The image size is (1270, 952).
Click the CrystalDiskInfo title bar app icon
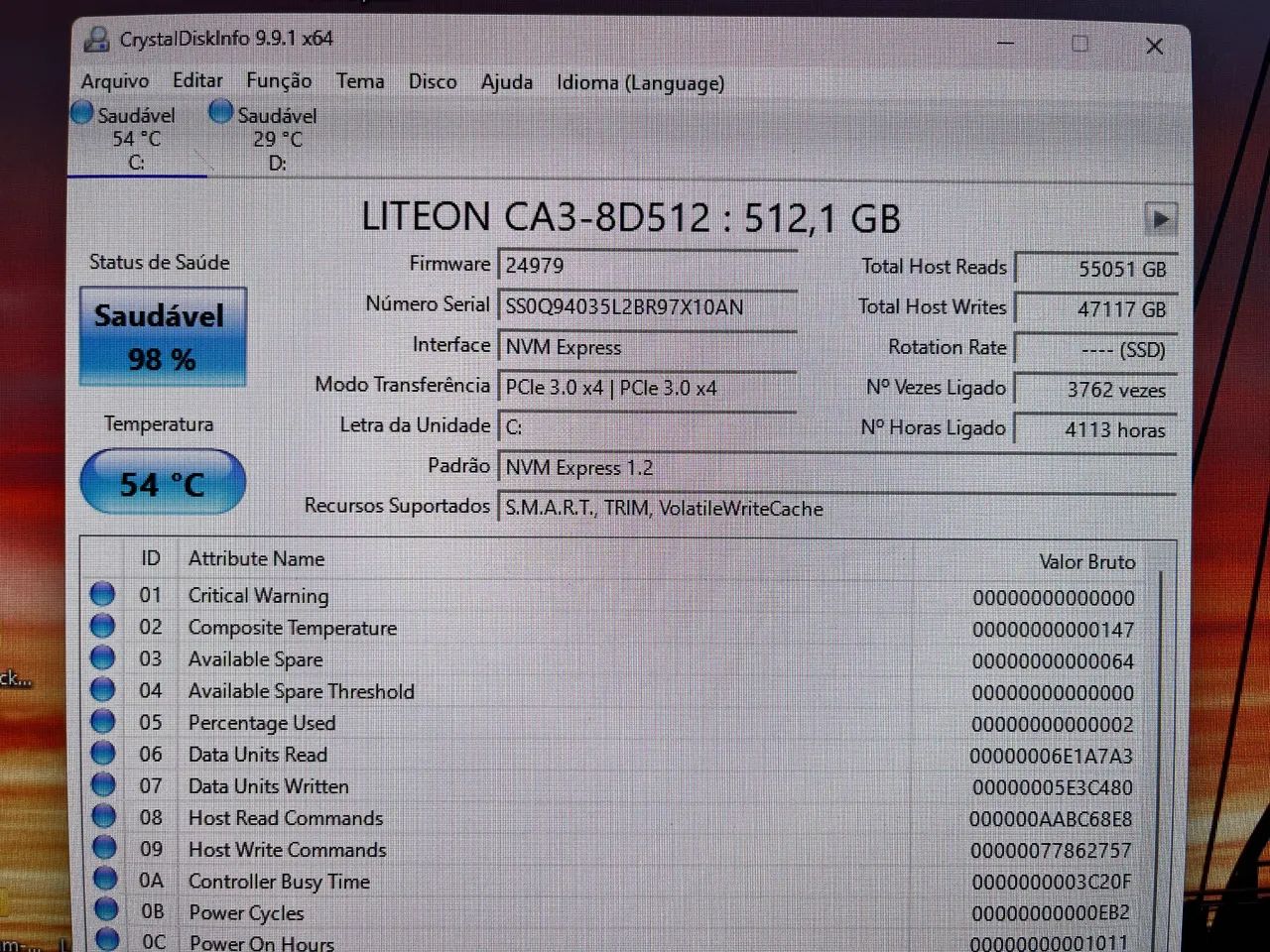96,39
